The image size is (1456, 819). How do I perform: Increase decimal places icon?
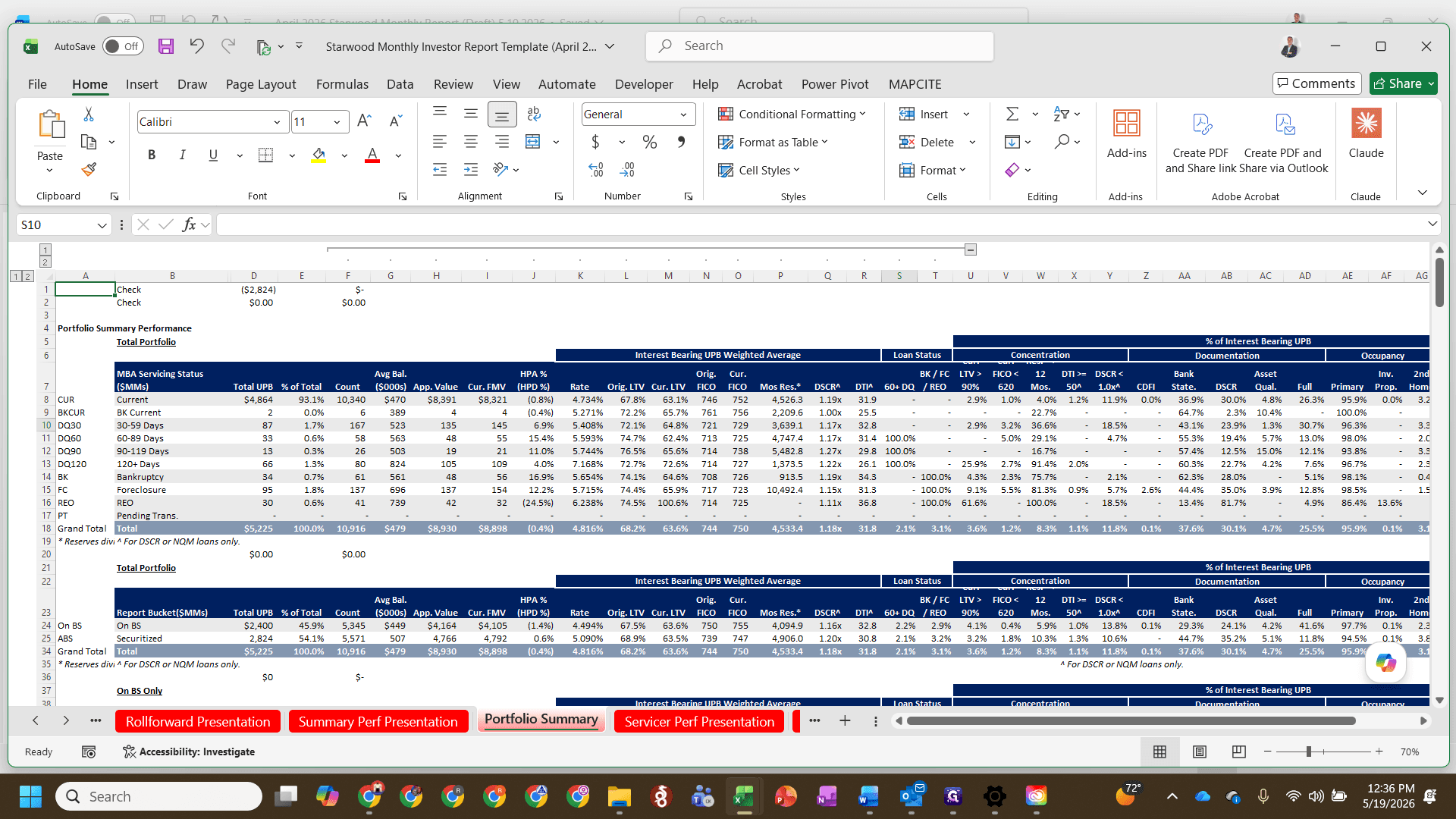tap(596, 170)
